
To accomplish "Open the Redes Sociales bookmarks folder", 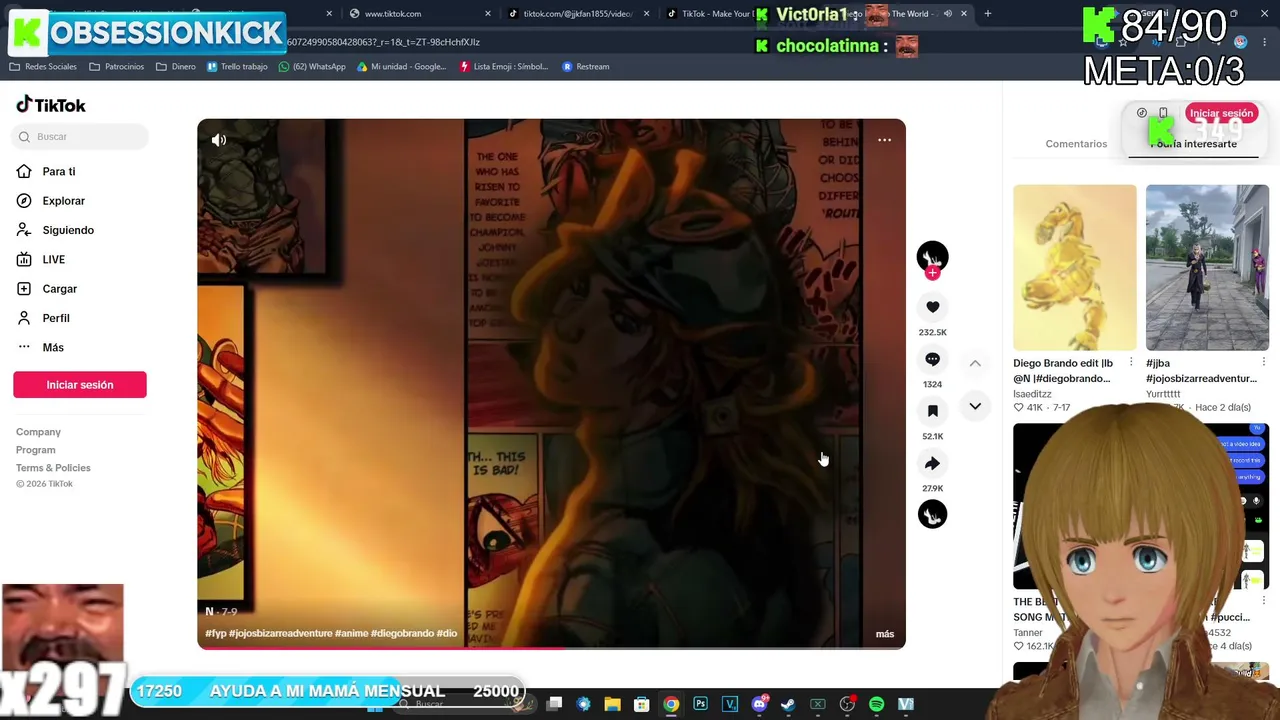I will (x=43, y=67).
